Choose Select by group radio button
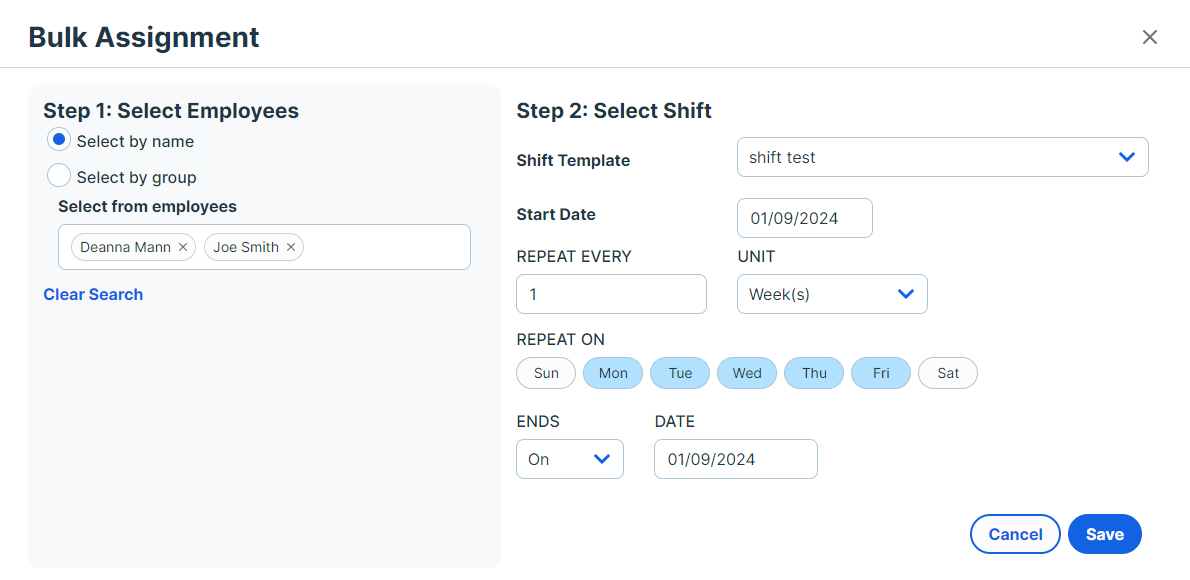Image resolution: width=1190 pixels, height=580 pixels. (x=58, y=175)
